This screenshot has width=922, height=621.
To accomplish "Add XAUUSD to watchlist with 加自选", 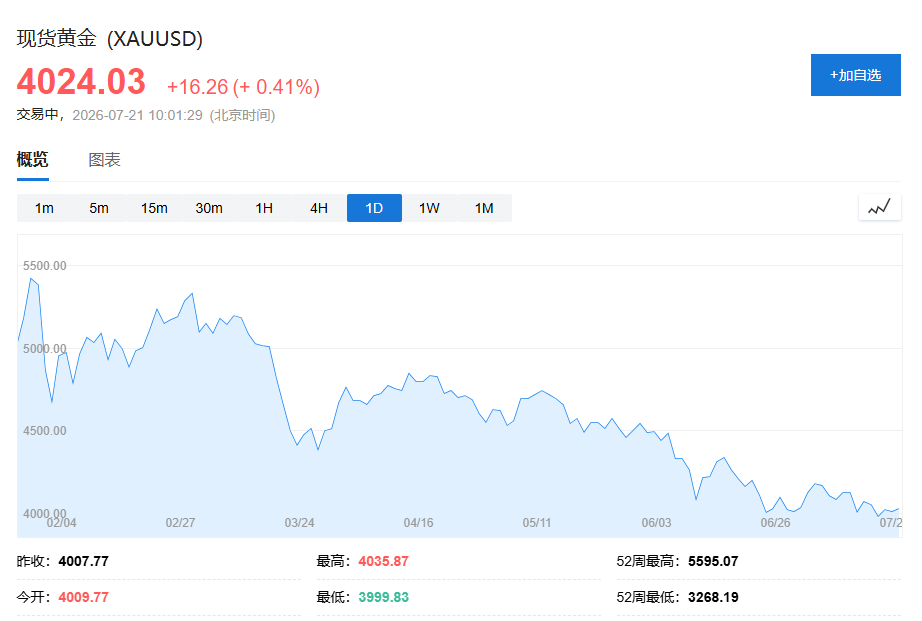I will pyautogui.click(x=856, y=75).
